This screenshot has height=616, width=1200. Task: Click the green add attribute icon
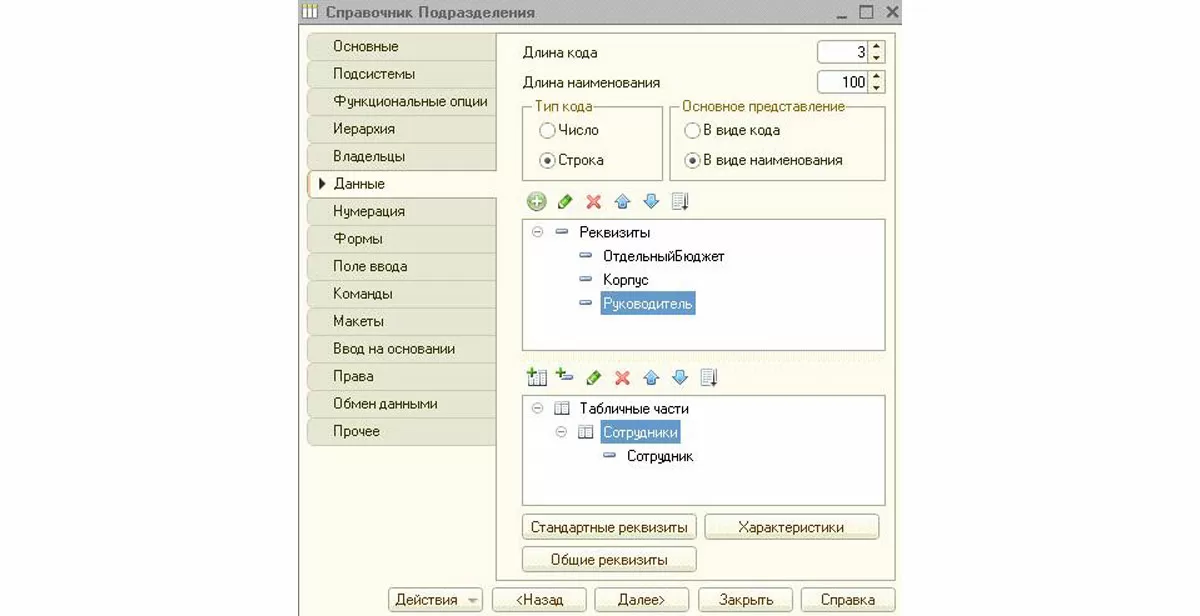pyautogui.click(x=537, y=202)
